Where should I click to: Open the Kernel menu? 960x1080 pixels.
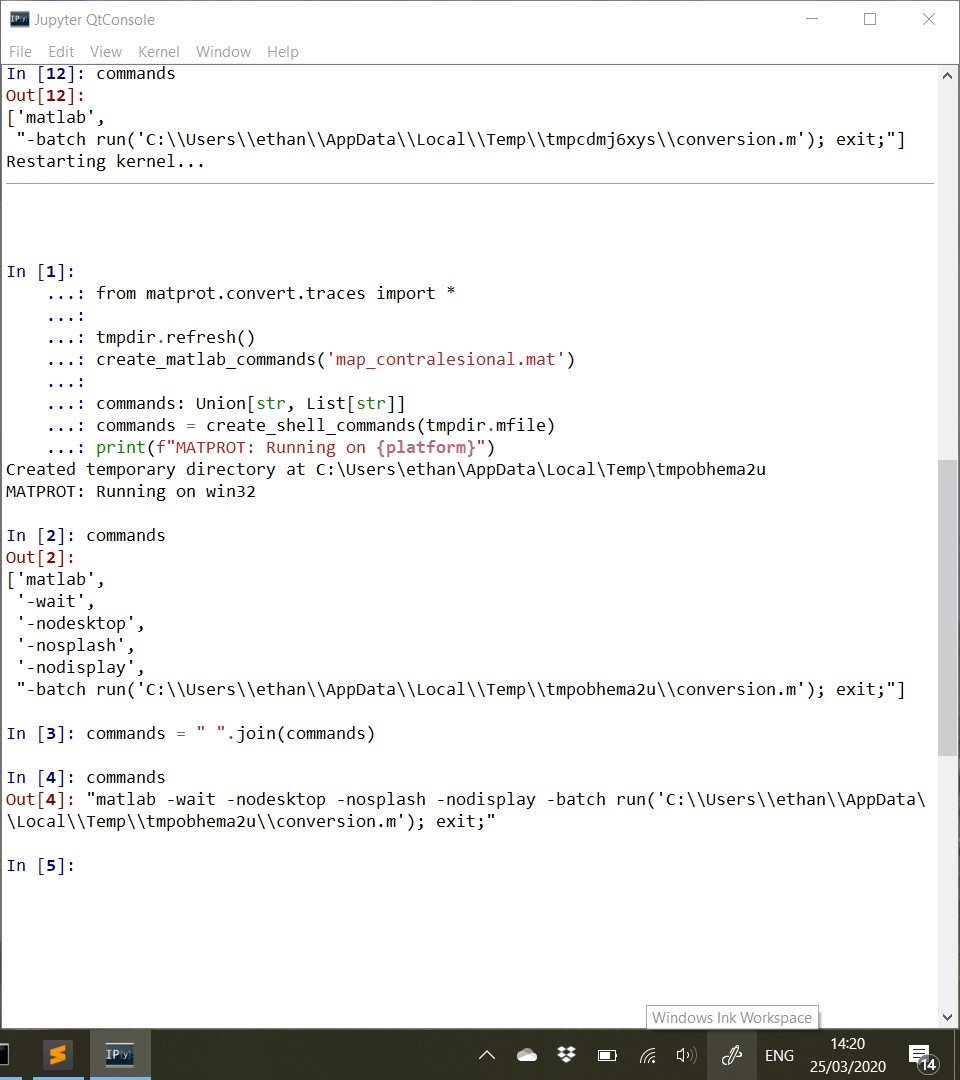point(158,52)
